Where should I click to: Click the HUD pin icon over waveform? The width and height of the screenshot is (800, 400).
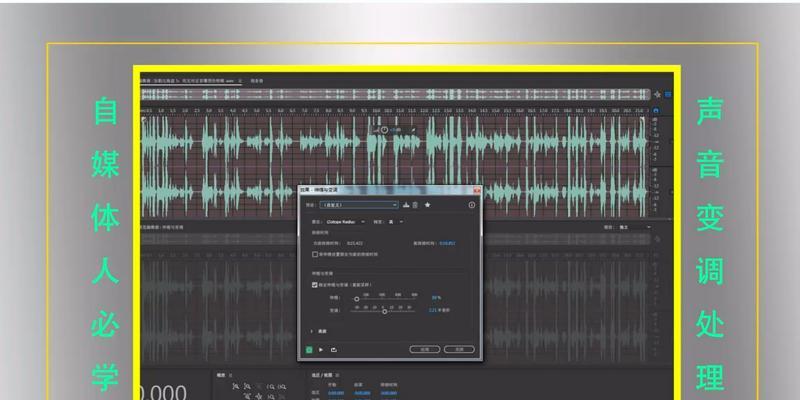coord(413,131)
